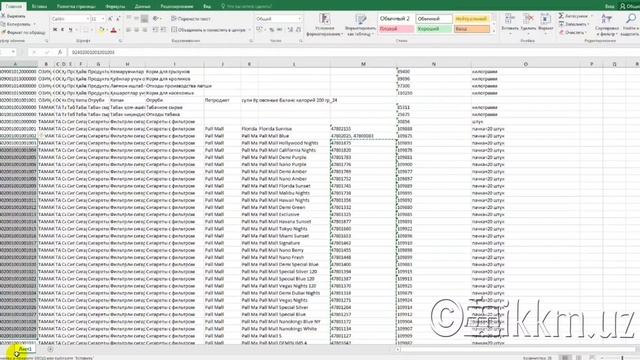Apply the green Хороший cell style
Image resolution: width=640 pixels, height=360 pixels.
(x=434, y=29)
